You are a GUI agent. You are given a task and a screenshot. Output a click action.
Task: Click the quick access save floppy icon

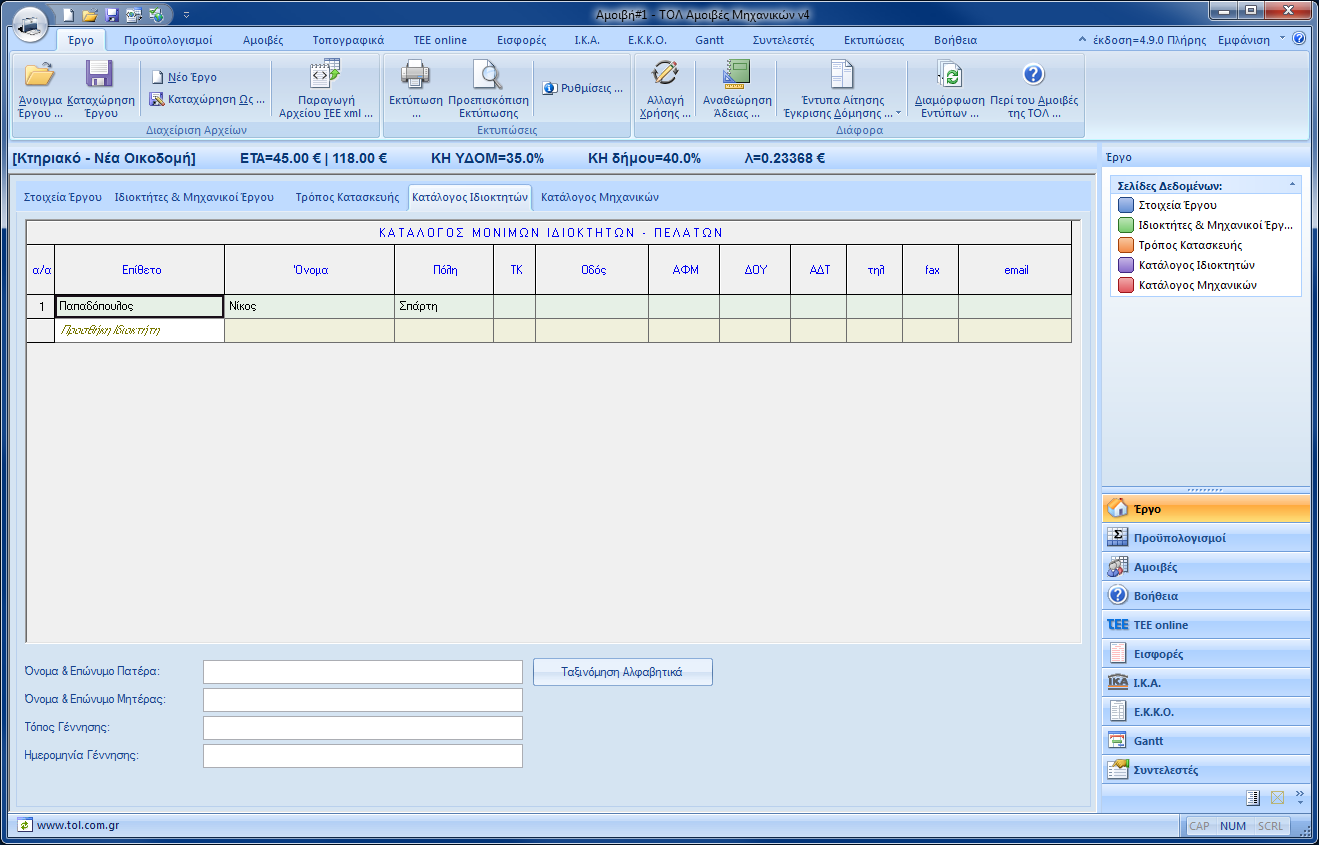point(112,15)
